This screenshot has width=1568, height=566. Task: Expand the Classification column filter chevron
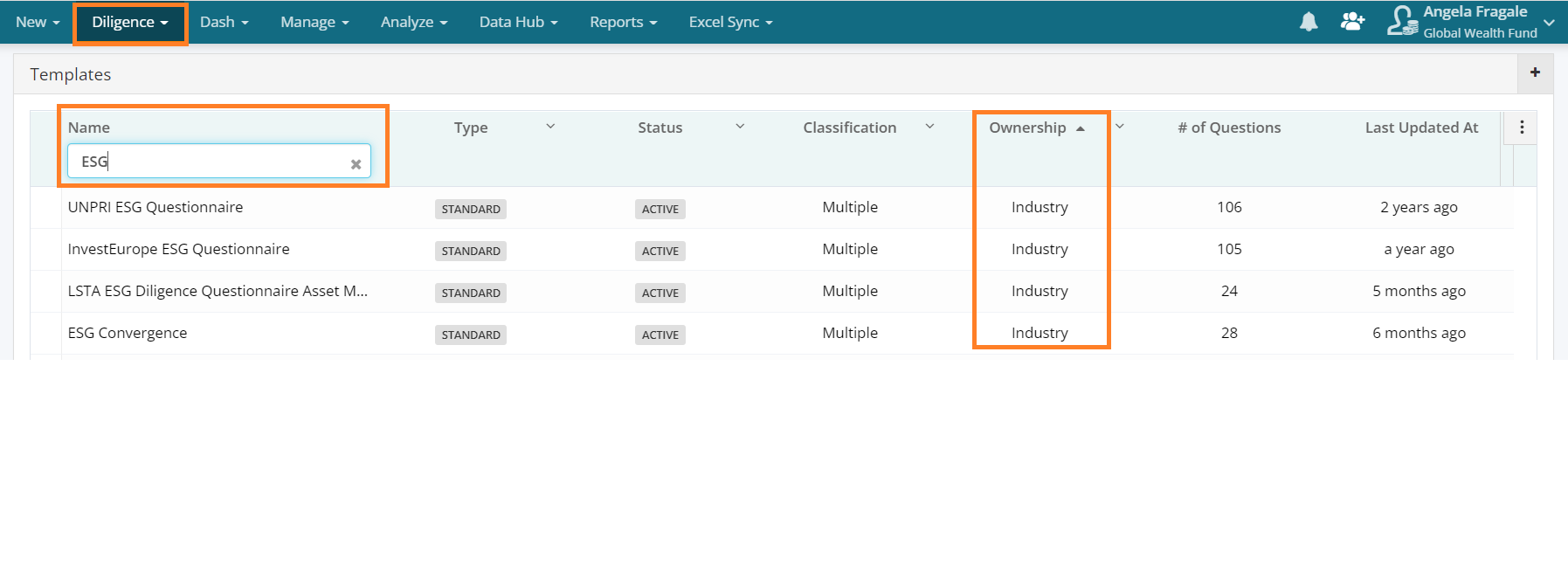point(929,127)
